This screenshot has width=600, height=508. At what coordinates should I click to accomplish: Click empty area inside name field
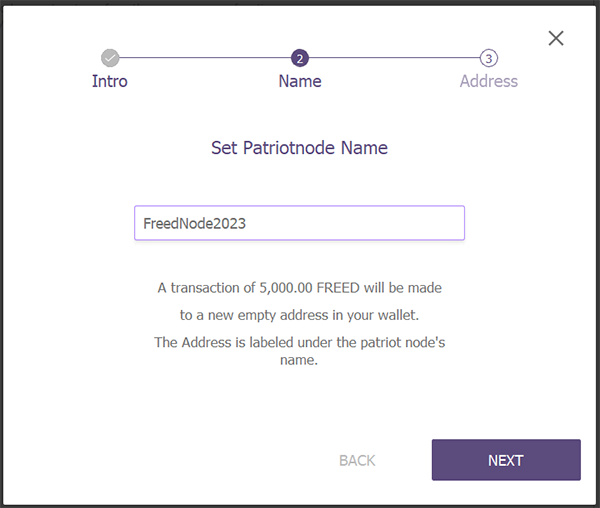pyautogui.click(x=354, y=223)
